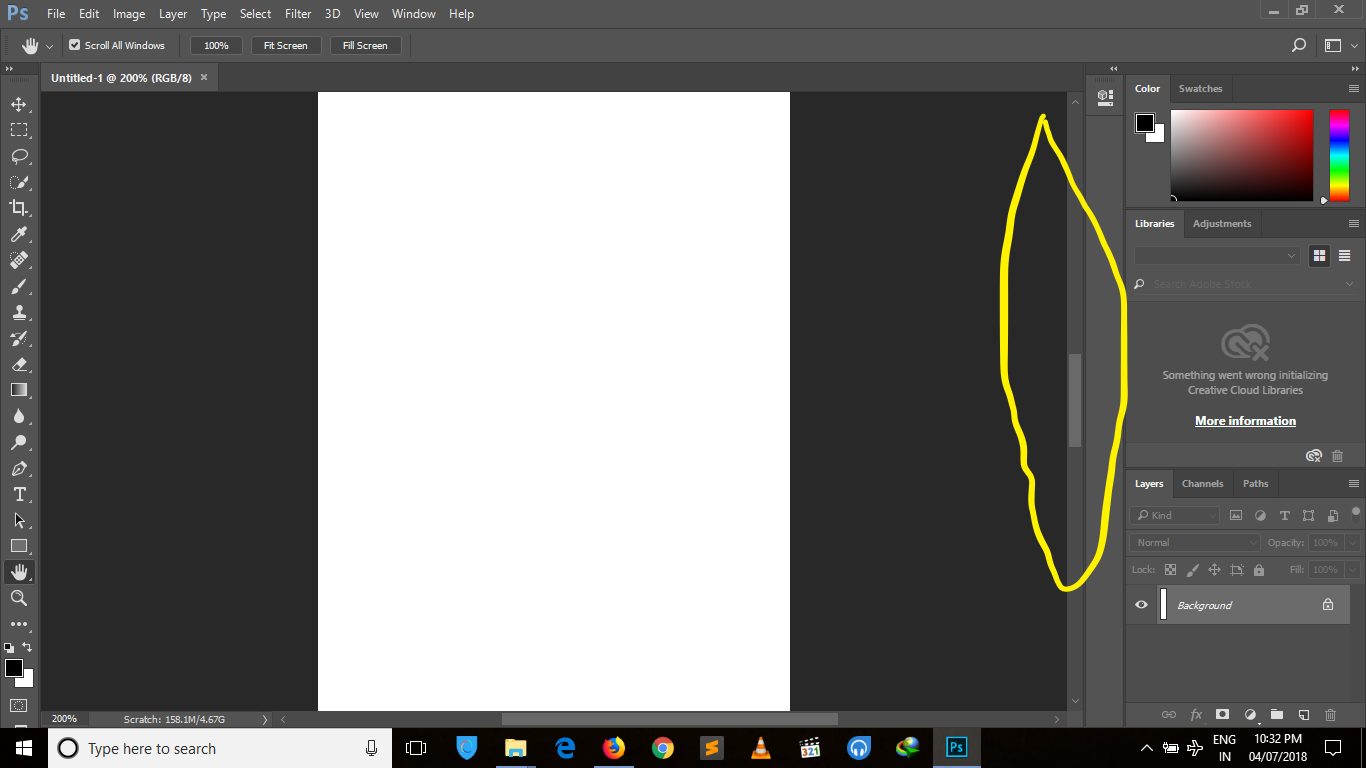Expand the Opacity dropdown arrow
The width and height of the screenshot is (1366, 768).
tap(1352, 542)
